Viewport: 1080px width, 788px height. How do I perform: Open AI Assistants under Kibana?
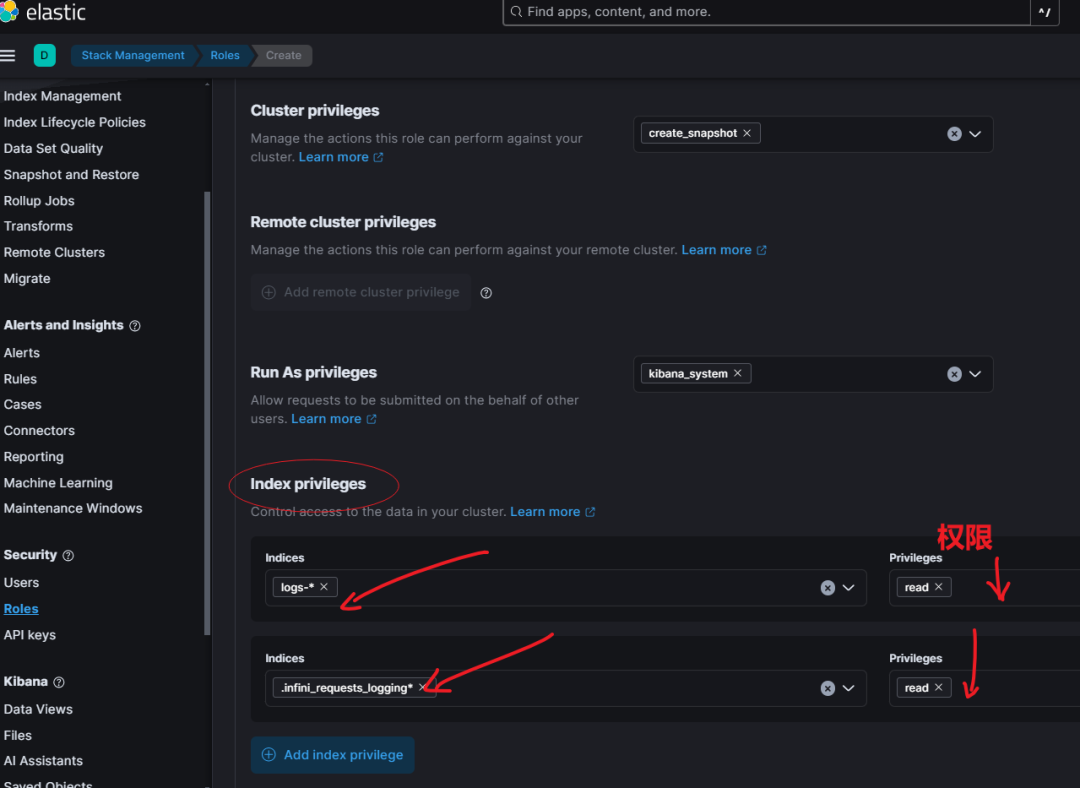tap(43, 762)
